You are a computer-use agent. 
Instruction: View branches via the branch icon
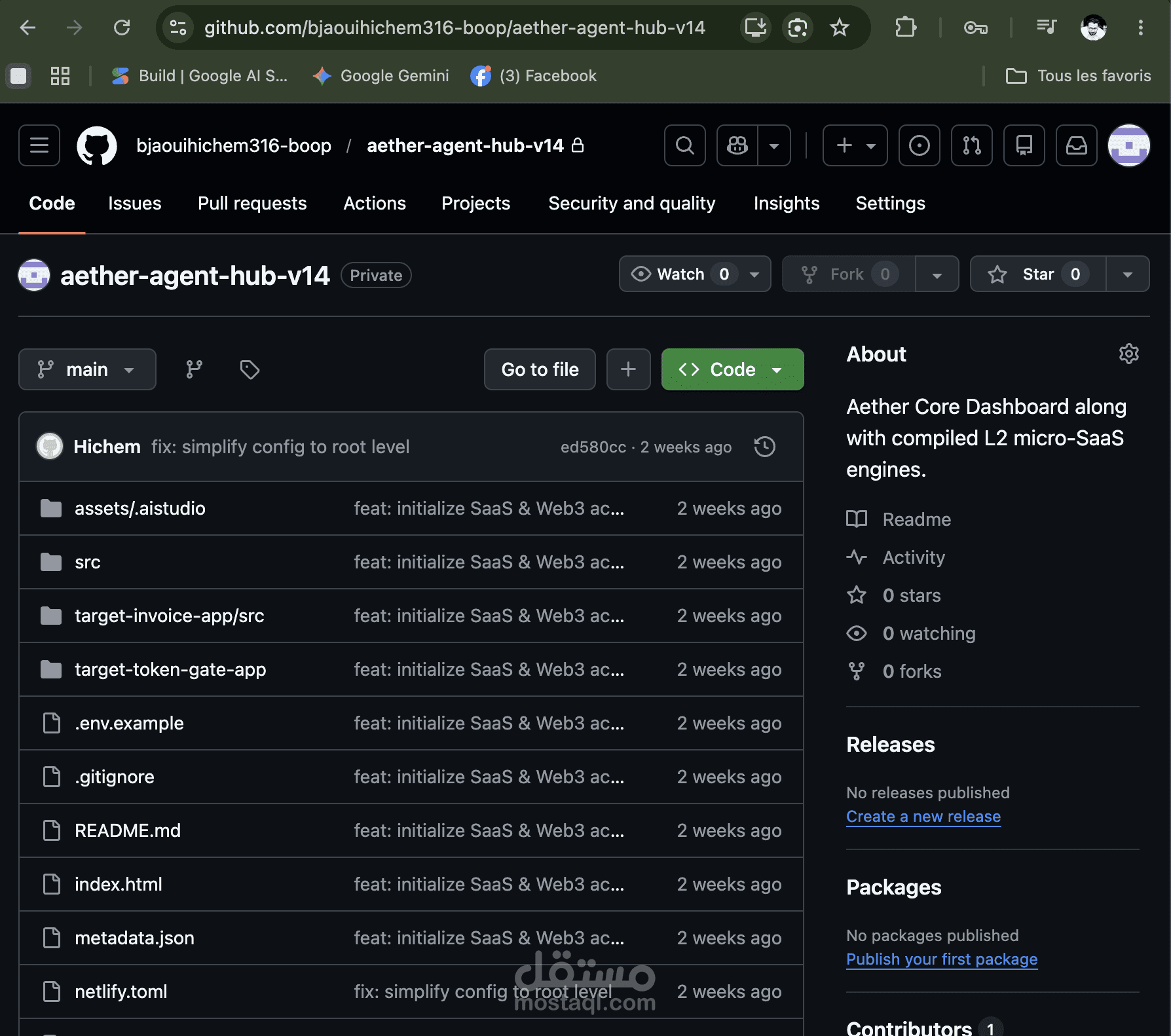(194, 369)
